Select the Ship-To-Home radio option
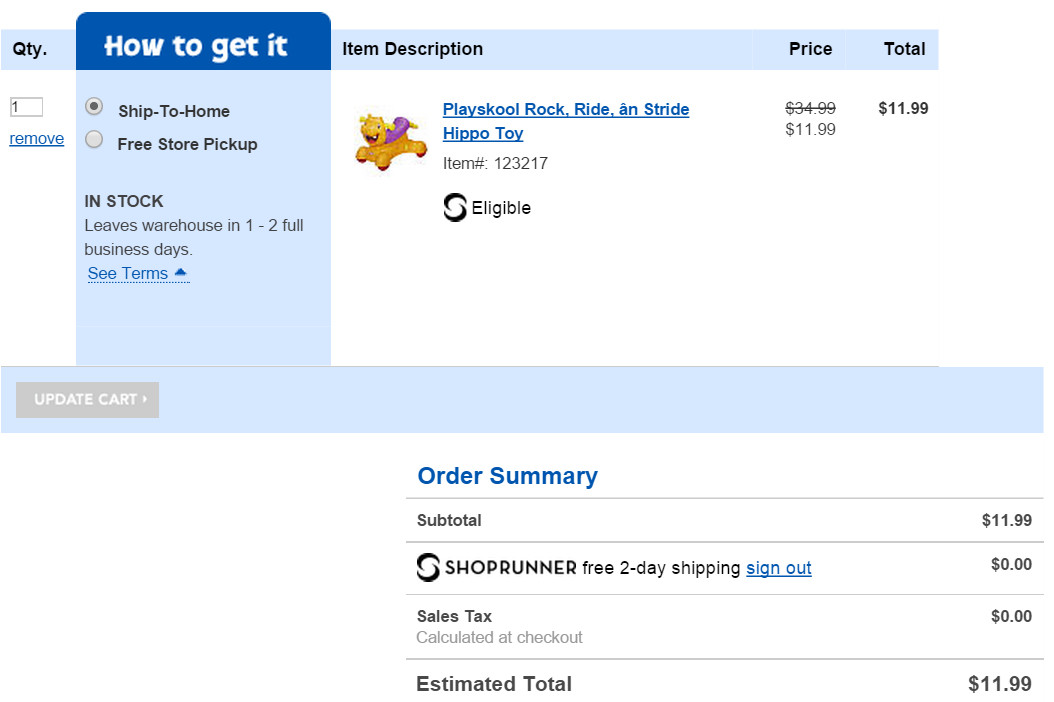The height and width of the screenshot is (702, 1054). (94, 106)
